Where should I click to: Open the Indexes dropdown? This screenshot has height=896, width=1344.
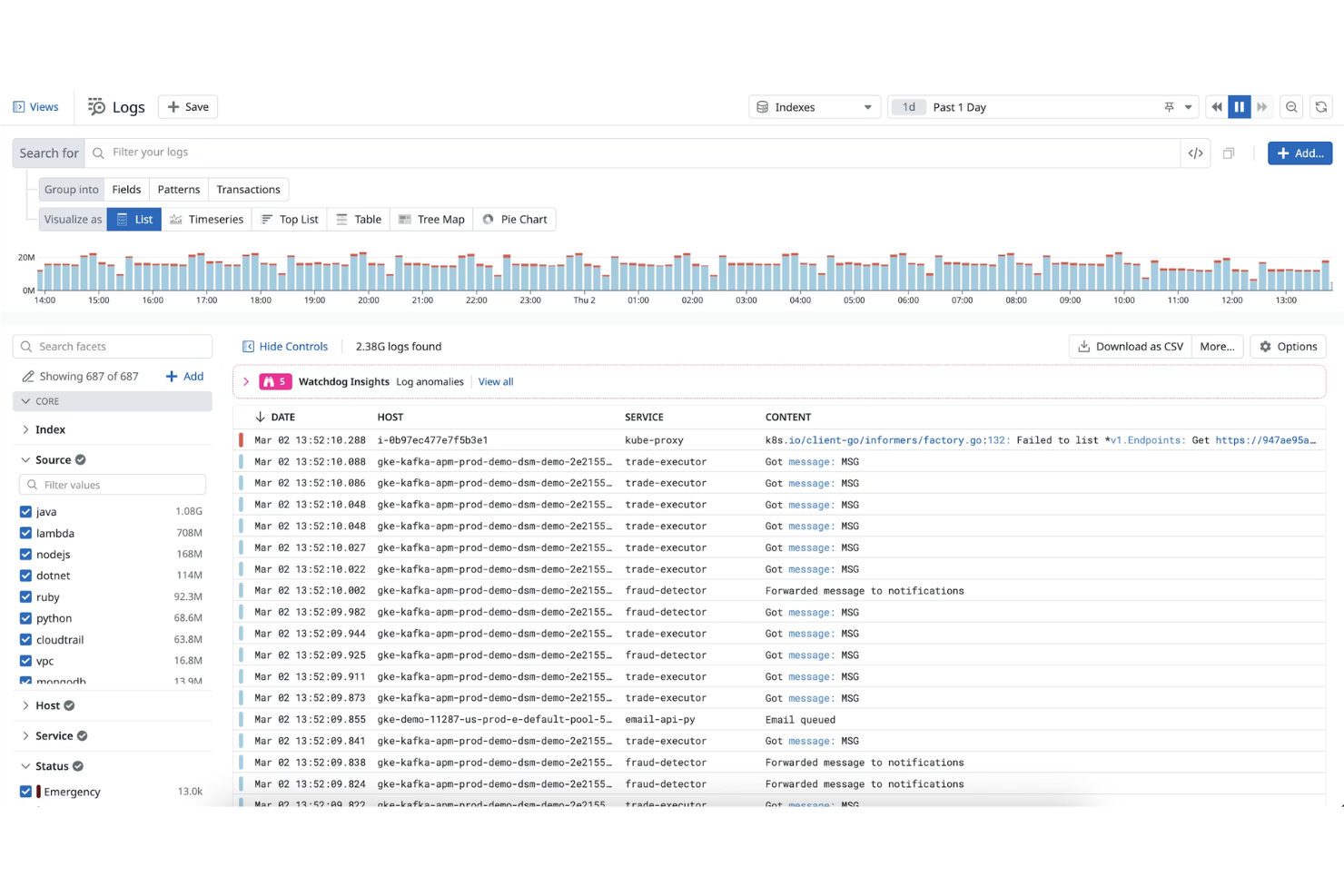click(814, 106)
